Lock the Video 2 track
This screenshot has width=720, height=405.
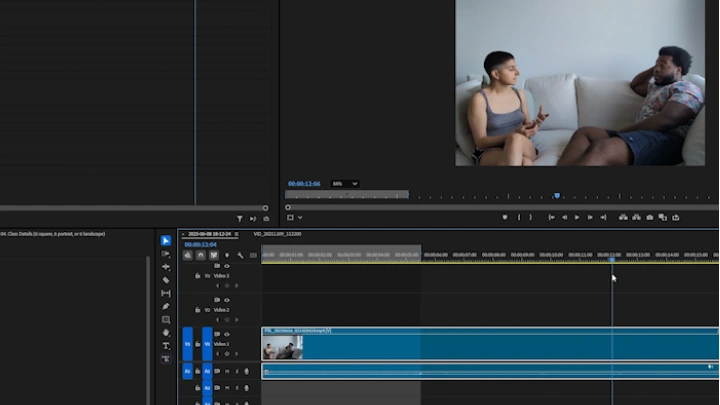click(x=197, y=310)
